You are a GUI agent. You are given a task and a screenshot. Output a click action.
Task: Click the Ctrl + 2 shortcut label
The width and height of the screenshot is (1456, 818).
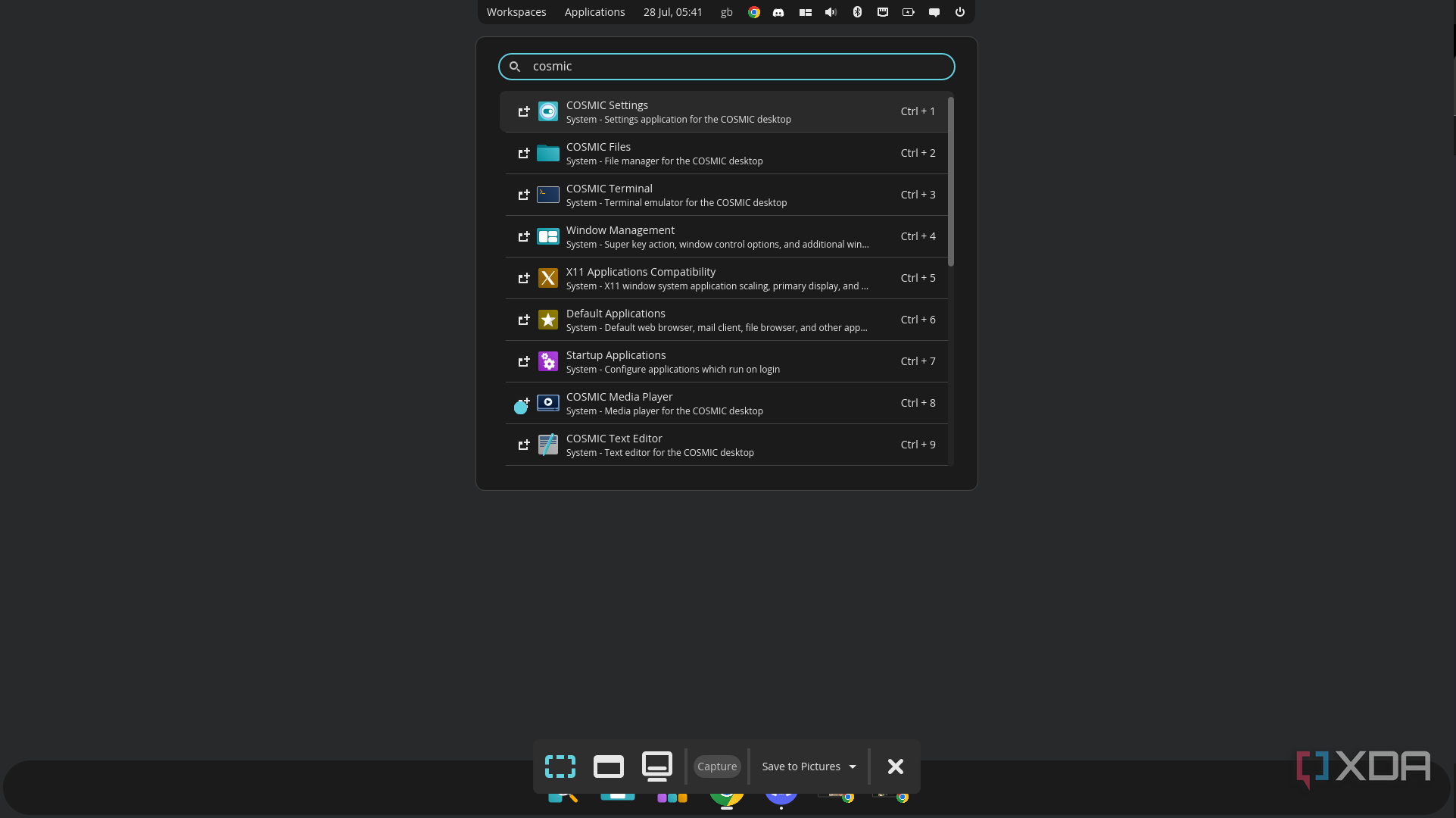(918, 153)
